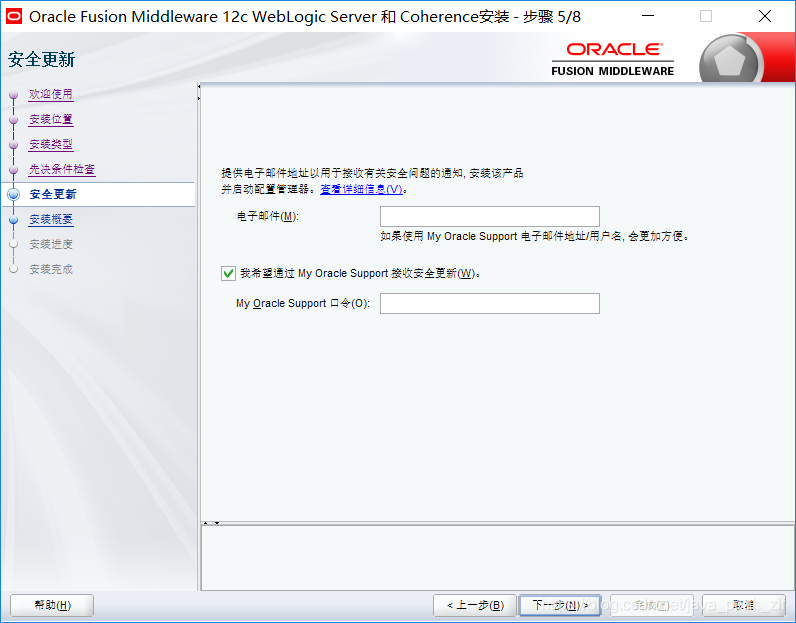Go to the 欢迎使用 step
The width and height of the screenshot is (796, 623).
coord(51,94)
